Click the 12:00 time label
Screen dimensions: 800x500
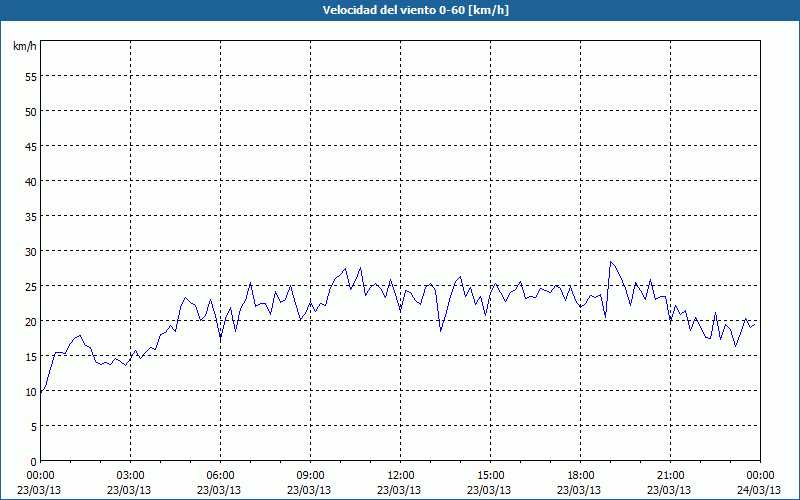(x=401, y=476)
